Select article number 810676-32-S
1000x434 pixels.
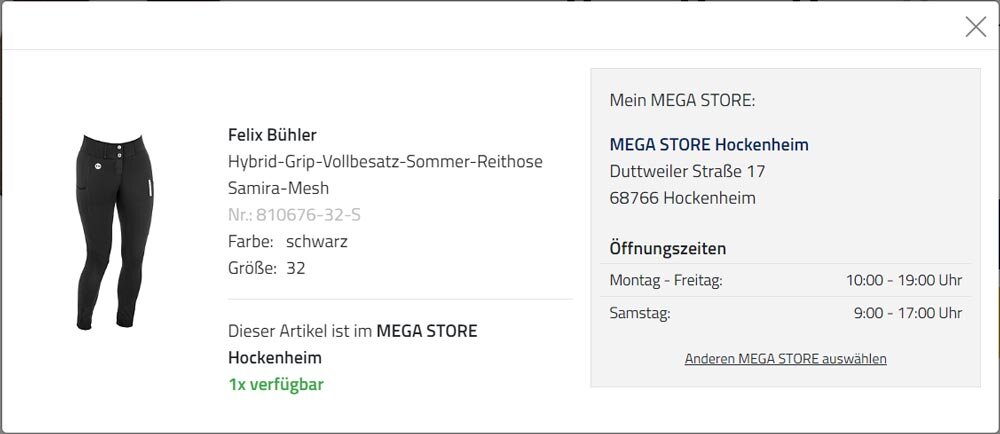coord(294,215)
